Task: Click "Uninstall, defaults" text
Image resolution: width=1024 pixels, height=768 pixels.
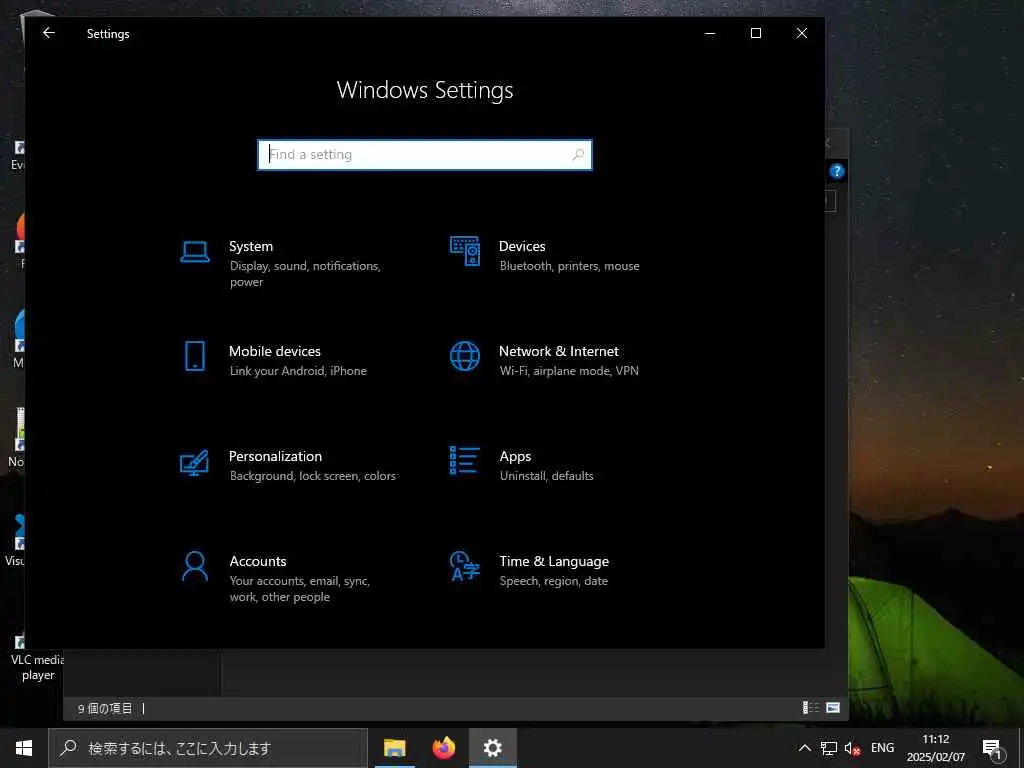Action: pyautogui.click(x=547, y=476)
